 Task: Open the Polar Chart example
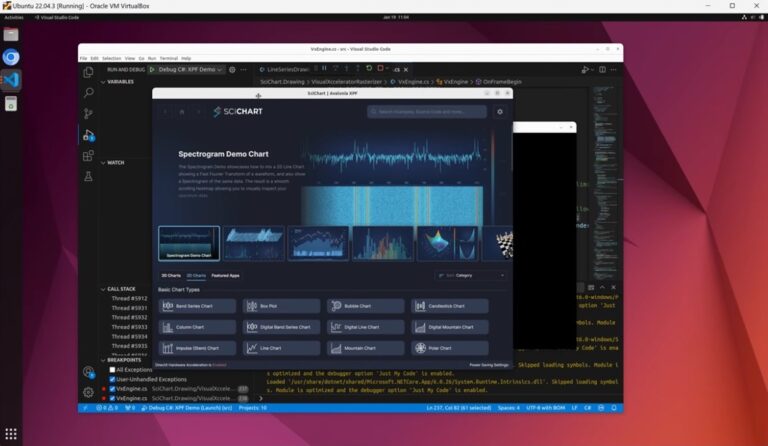coord(450,348)
